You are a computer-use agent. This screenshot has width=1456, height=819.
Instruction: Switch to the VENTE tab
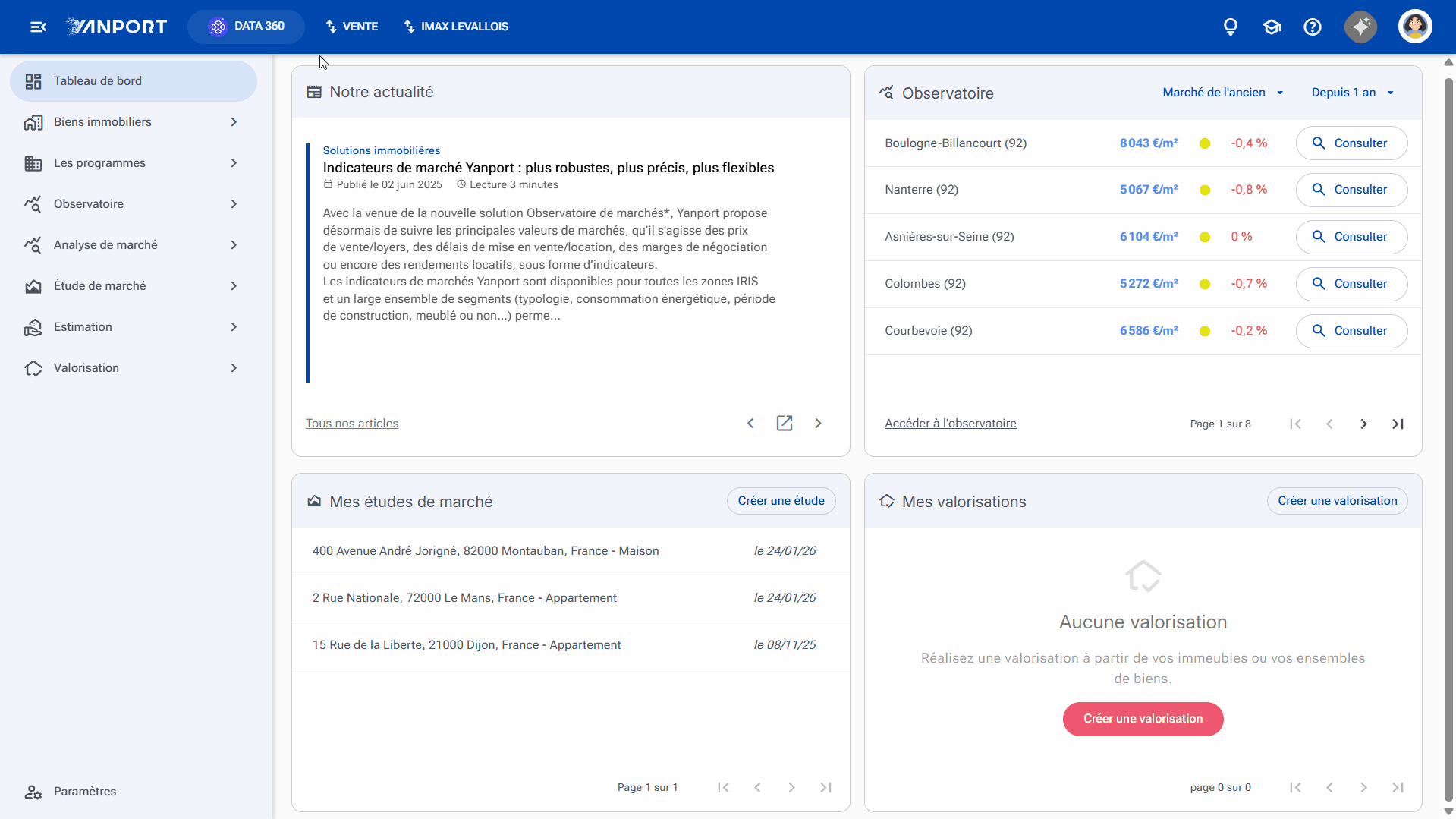point(351,27)
